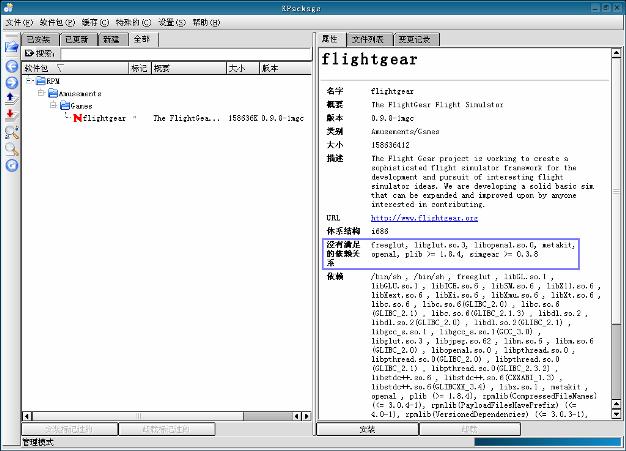Viewport: 626px width, 451px height.
Task: Open the 设置(S) menu
Action: click(172, 22)
